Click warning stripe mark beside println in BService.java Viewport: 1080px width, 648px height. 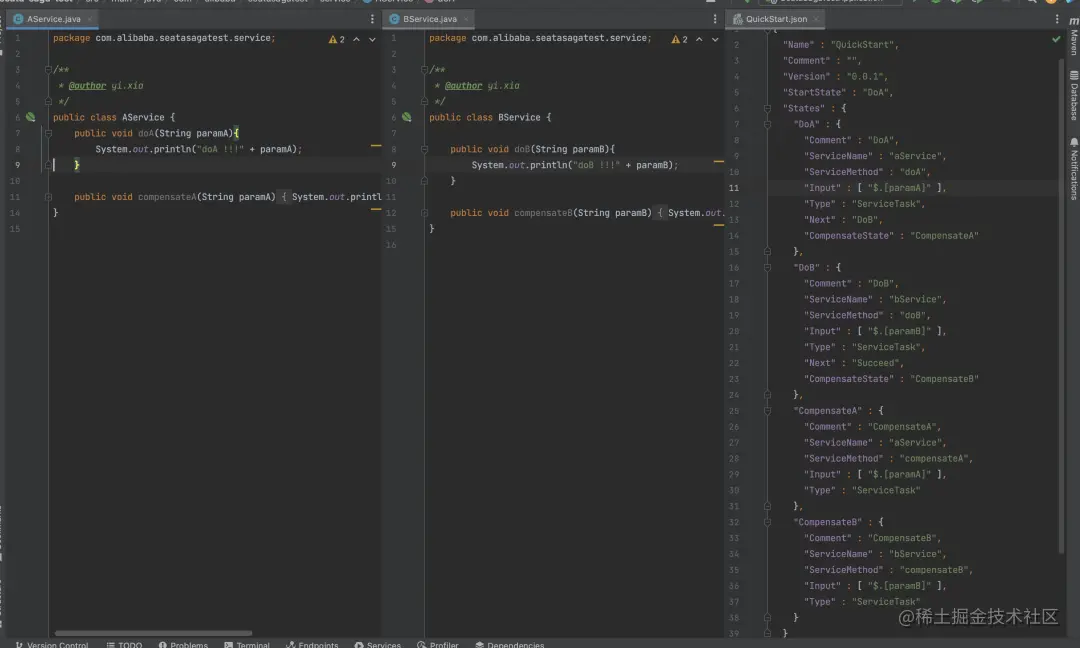coord(718,162)
